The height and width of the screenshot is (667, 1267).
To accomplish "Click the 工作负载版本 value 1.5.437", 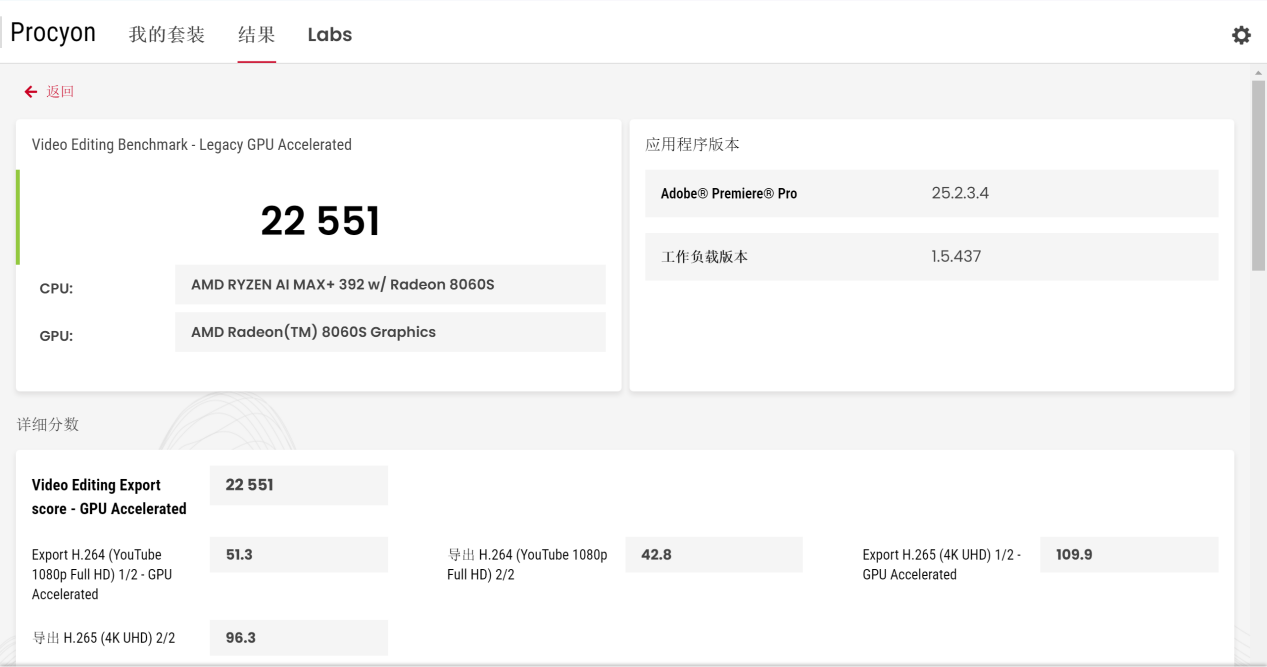I will pyautogui.click(x=956, y=256).
